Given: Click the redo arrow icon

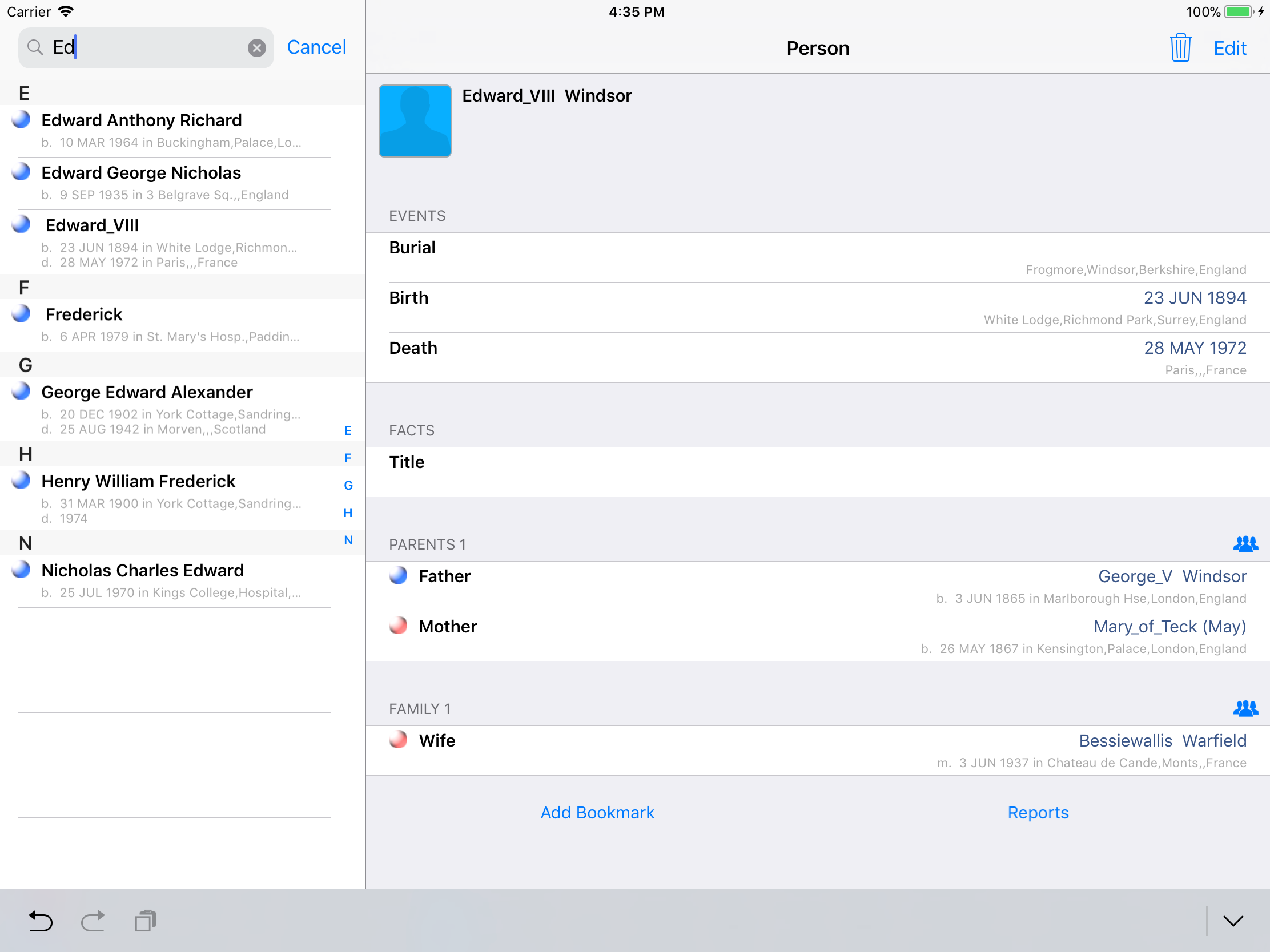Looking at the screenshot, I should pyautogui.click(x=93, y=921).
